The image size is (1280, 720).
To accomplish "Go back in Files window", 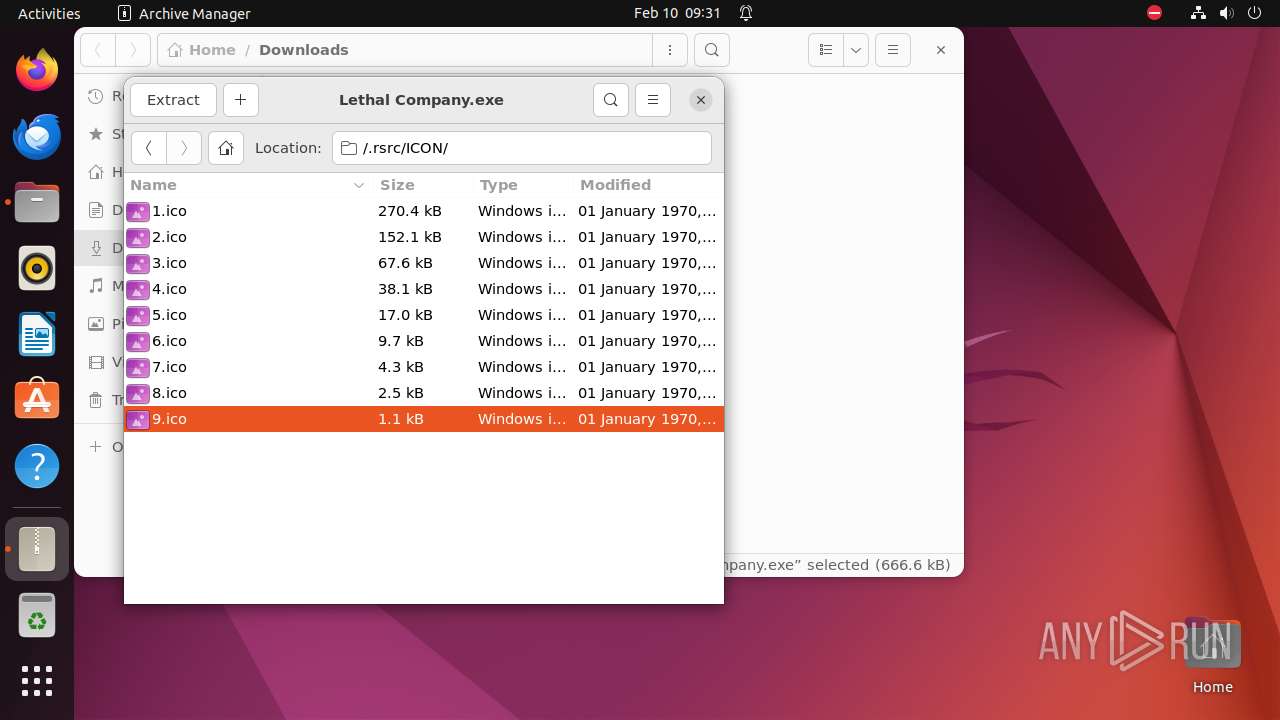I will 98,50.
